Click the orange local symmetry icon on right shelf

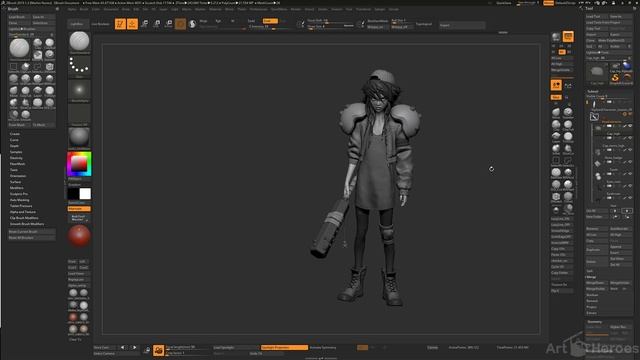tap(556, 85)
